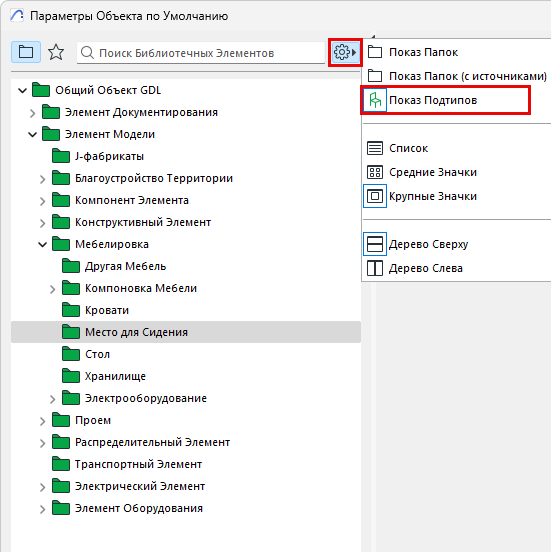This screenshot has height=552, width=551.
Task: Collapse the Общий Объект GDL node
Action: click(x=23, y=90)
